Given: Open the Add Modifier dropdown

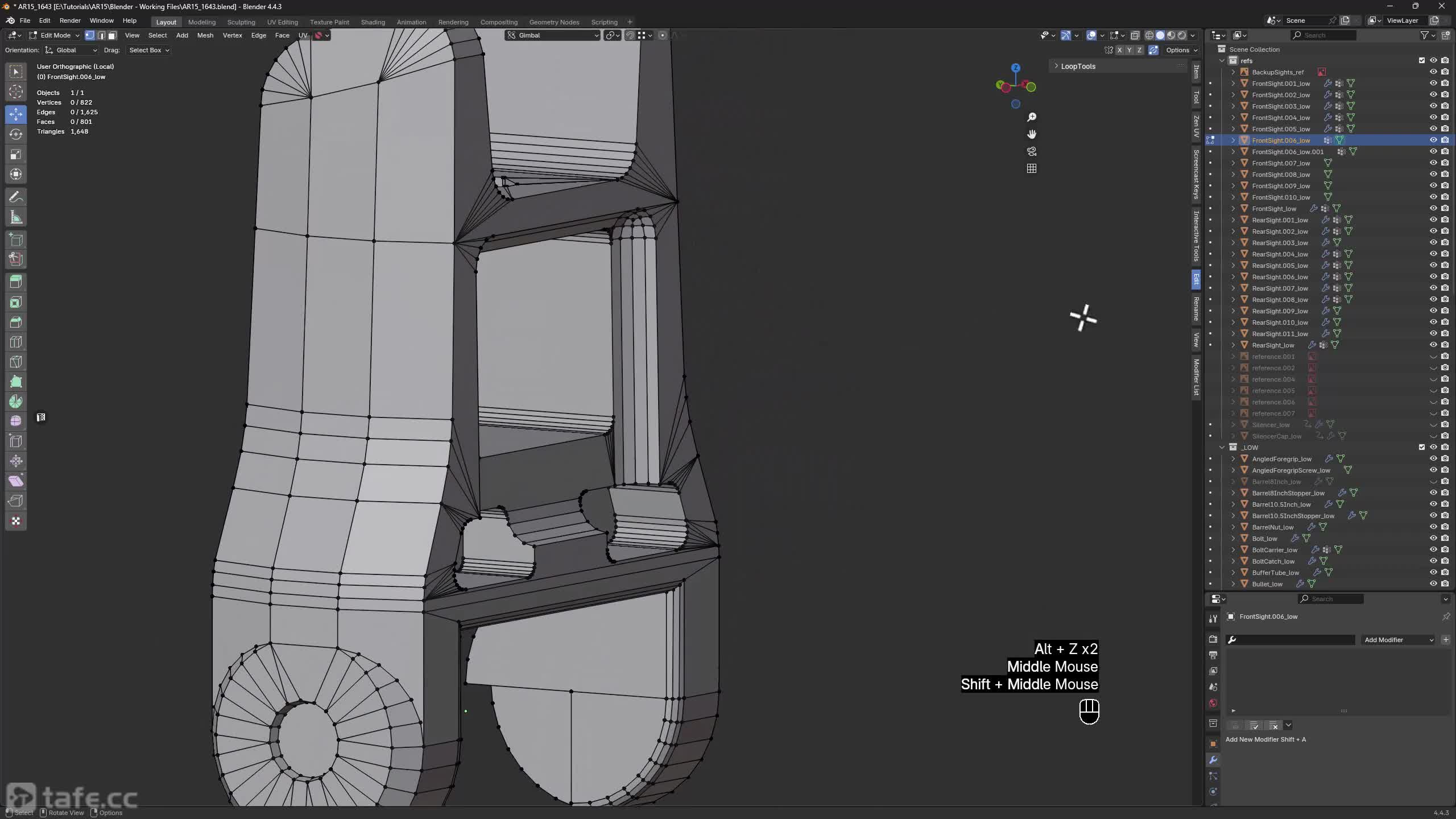Looking at the screenshot, I should pos(1398,640).
